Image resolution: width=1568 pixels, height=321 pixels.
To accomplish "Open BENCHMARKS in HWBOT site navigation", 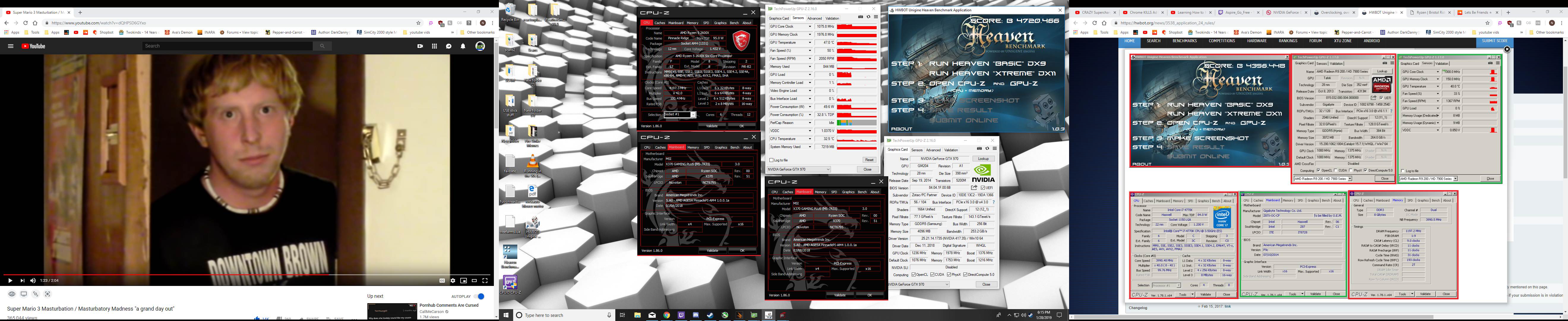I will coord(1185,41).
